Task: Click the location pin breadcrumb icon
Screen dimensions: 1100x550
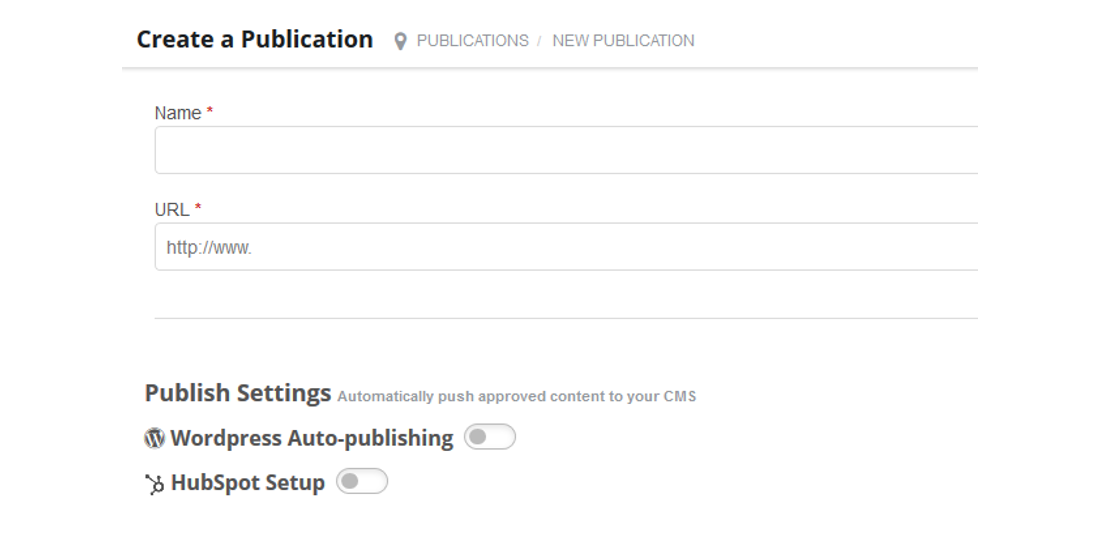Action: pos(400,41)
